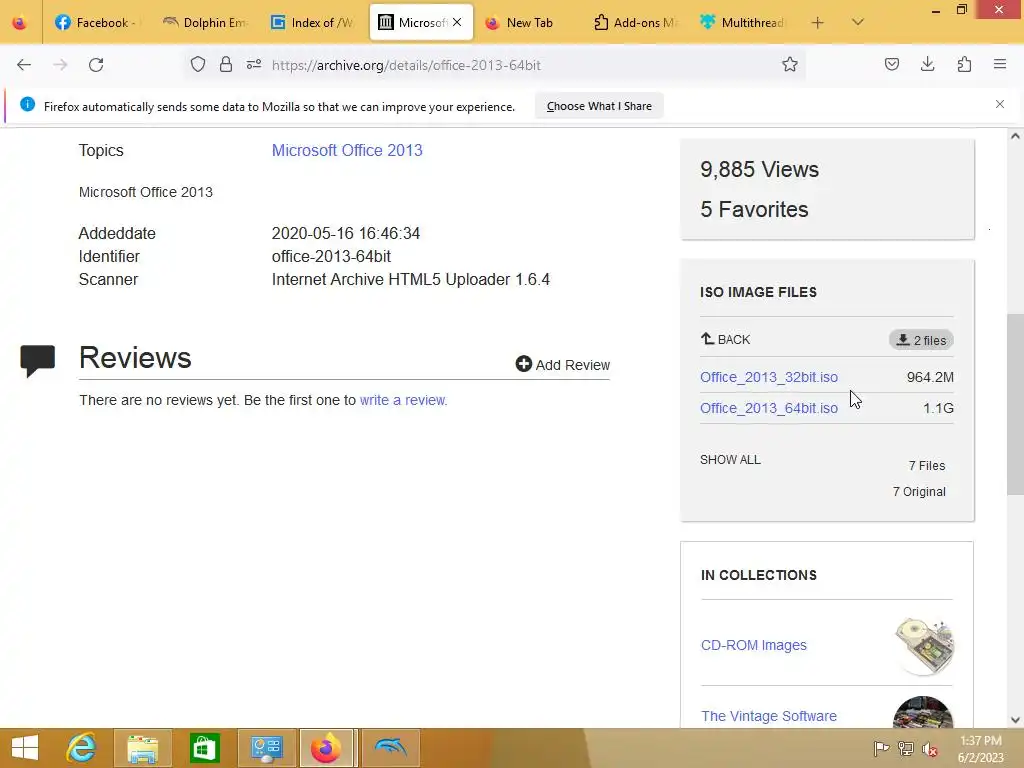Close the Microsoft Office archive tab
The image size is (1024, 768).
457,22
